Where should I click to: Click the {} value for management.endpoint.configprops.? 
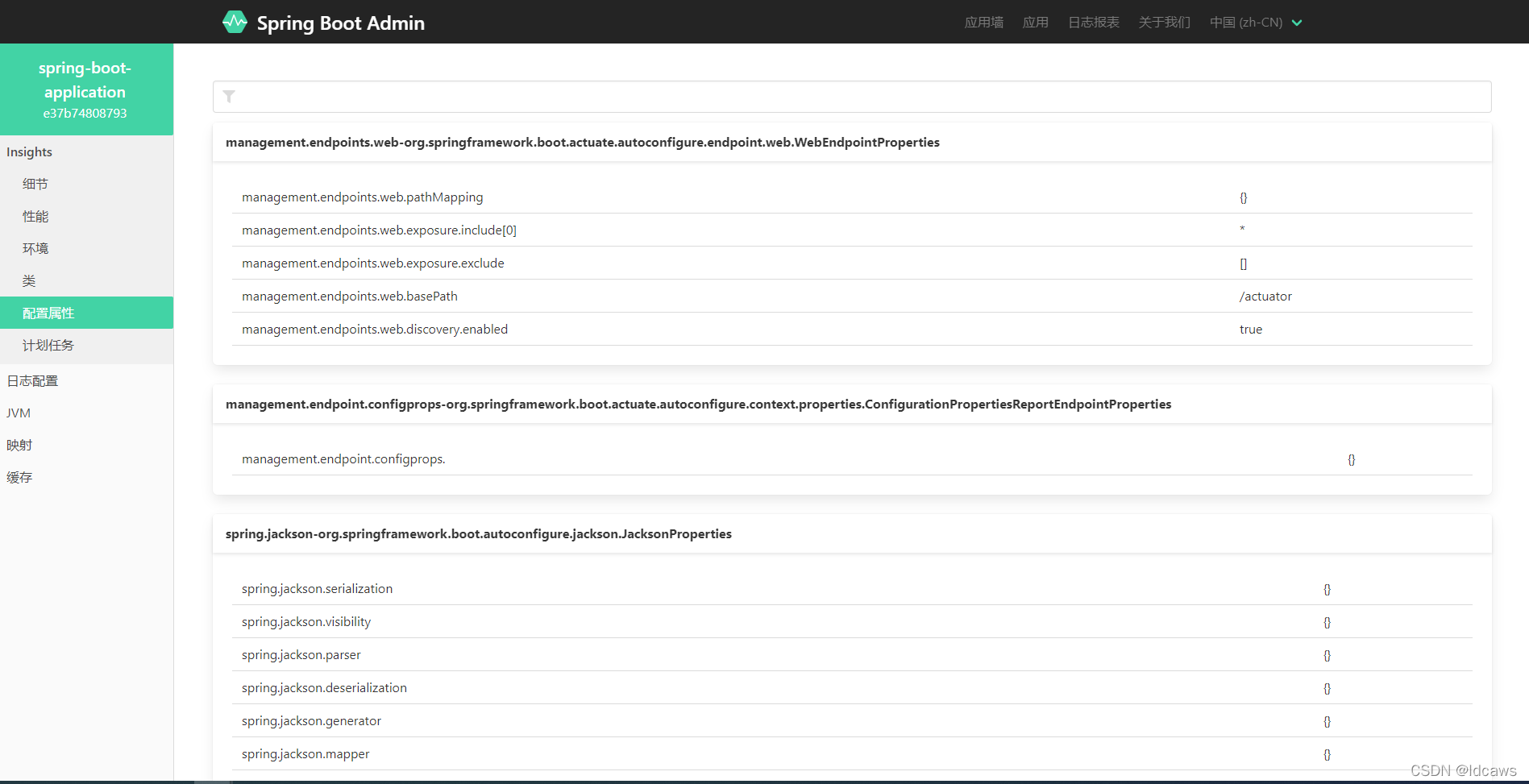(x=1352, y=459)
